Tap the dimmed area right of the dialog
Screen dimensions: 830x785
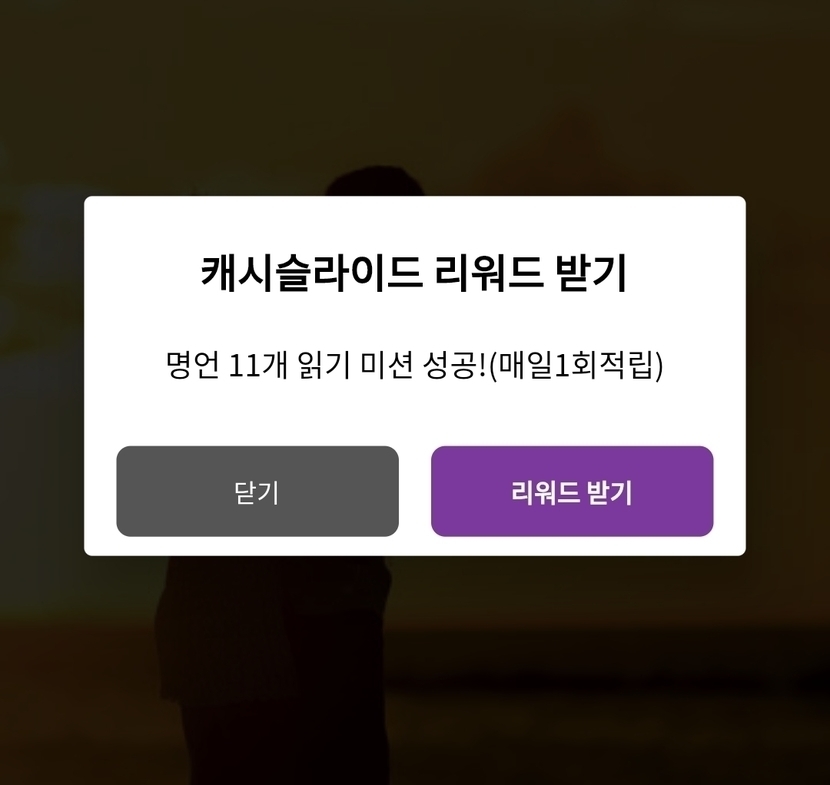(x=788, y=376)
